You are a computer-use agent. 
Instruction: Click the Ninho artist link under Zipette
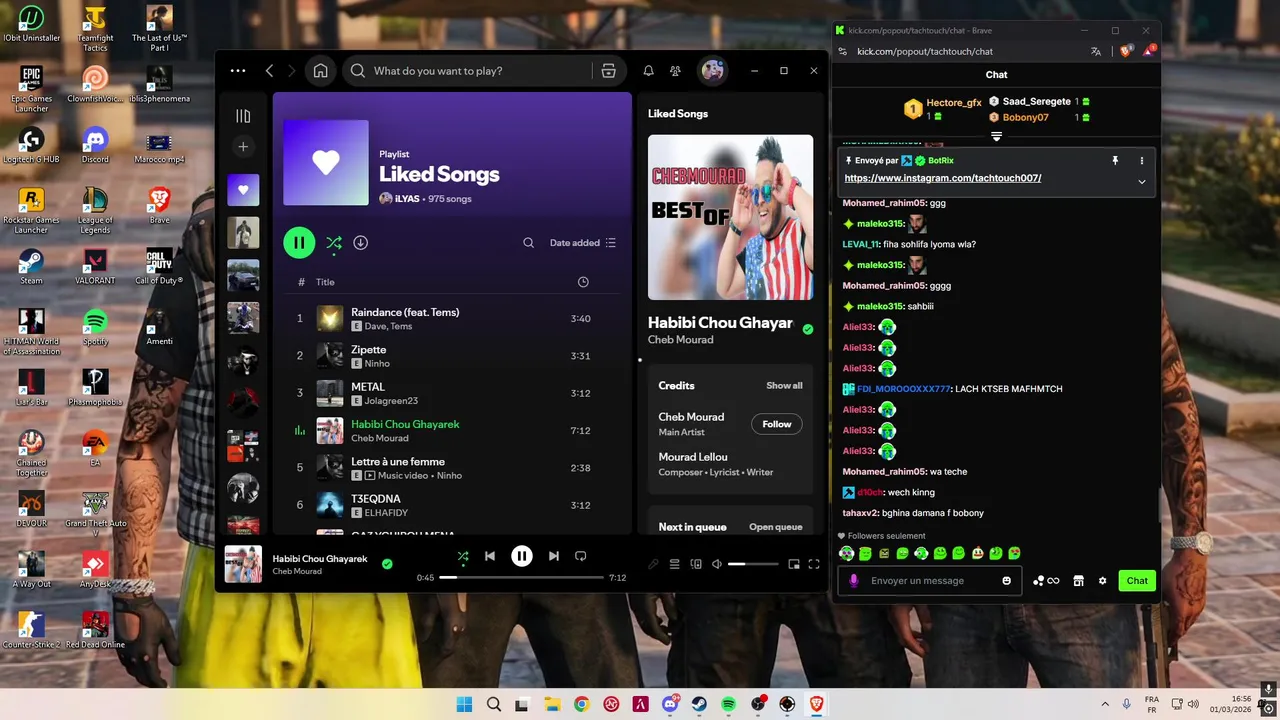click(x=377, y=364)
